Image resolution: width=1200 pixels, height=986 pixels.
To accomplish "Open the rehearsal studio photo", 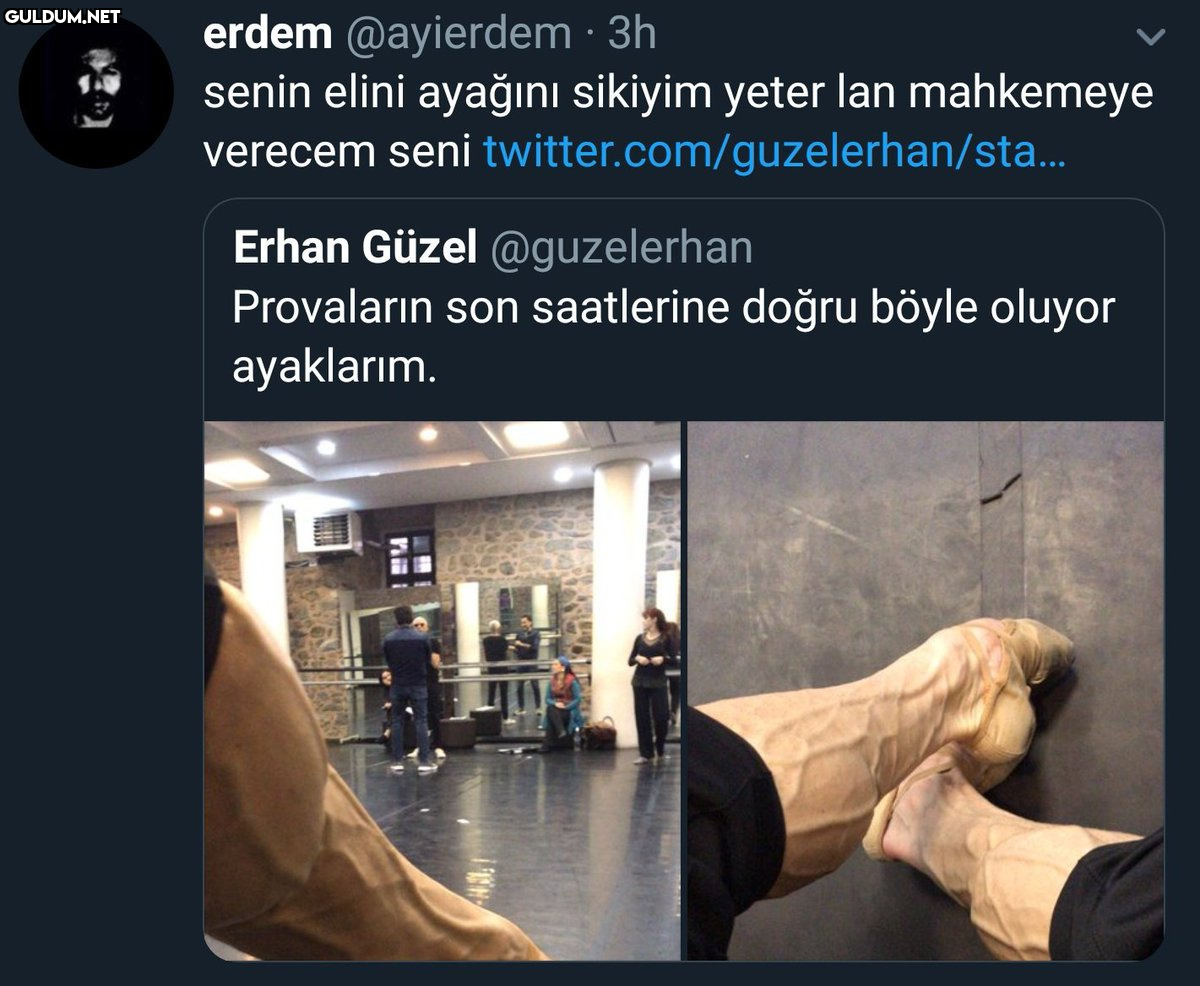I will click(x=442, y=691).
